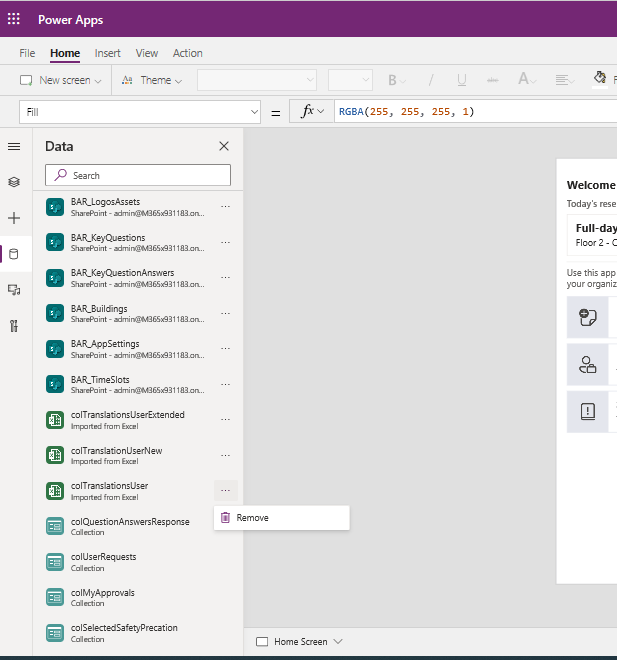
Task: Open the text alignment dropdown
Action: point(565,80)
